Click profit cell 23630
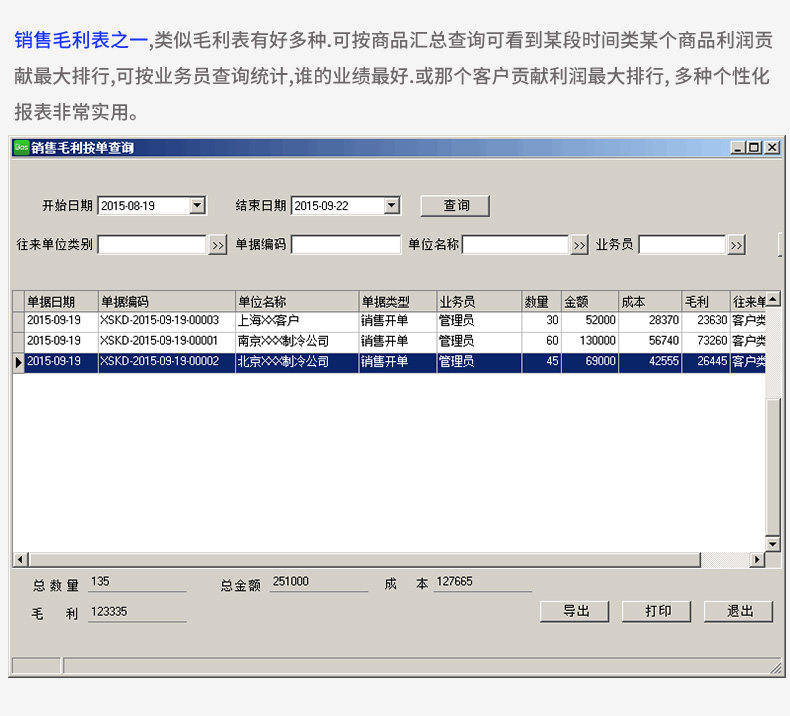Image resolution: width=790 pixels, height=716 pixels. pos(706,321)
